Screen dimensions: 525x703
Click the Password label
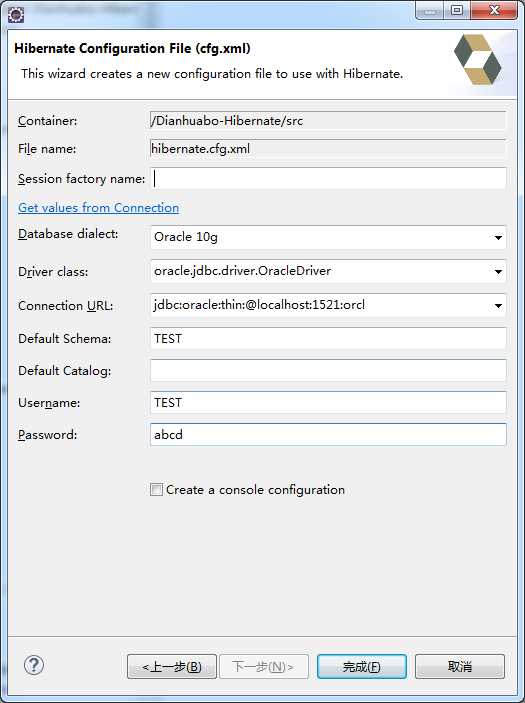pos(48,435)
